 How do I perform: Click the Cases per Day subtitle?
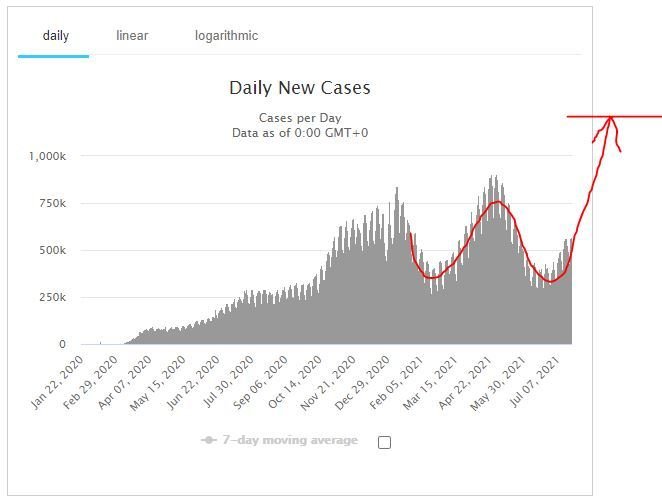click(300, 118)
